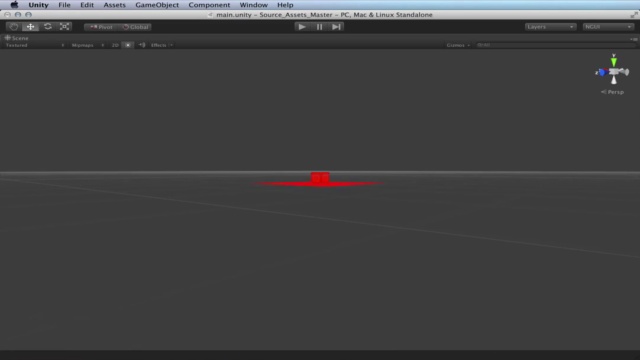Select the Hand view tool
Image resolution: width=640 pixels, height=360 pixels.
click(14, 27)
